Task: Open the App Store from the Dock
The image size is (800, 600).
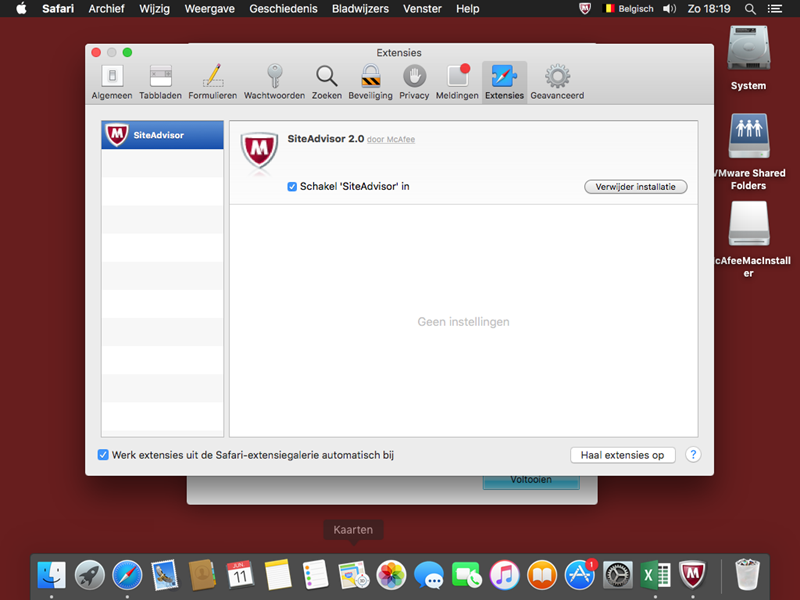Action: click(580, 574)
